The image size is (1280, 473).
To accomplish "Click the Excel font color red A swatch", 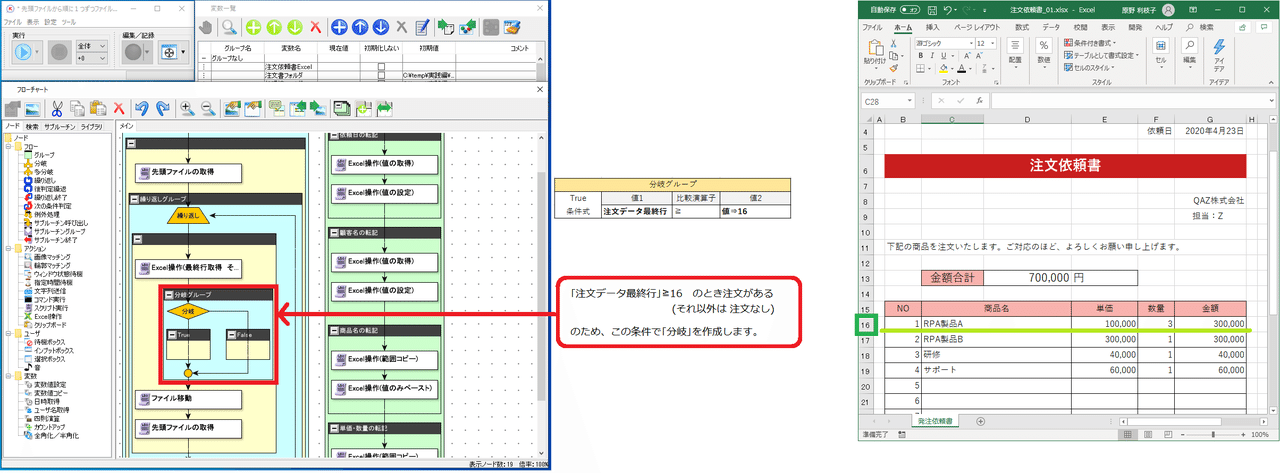I will tap(960, 70).
